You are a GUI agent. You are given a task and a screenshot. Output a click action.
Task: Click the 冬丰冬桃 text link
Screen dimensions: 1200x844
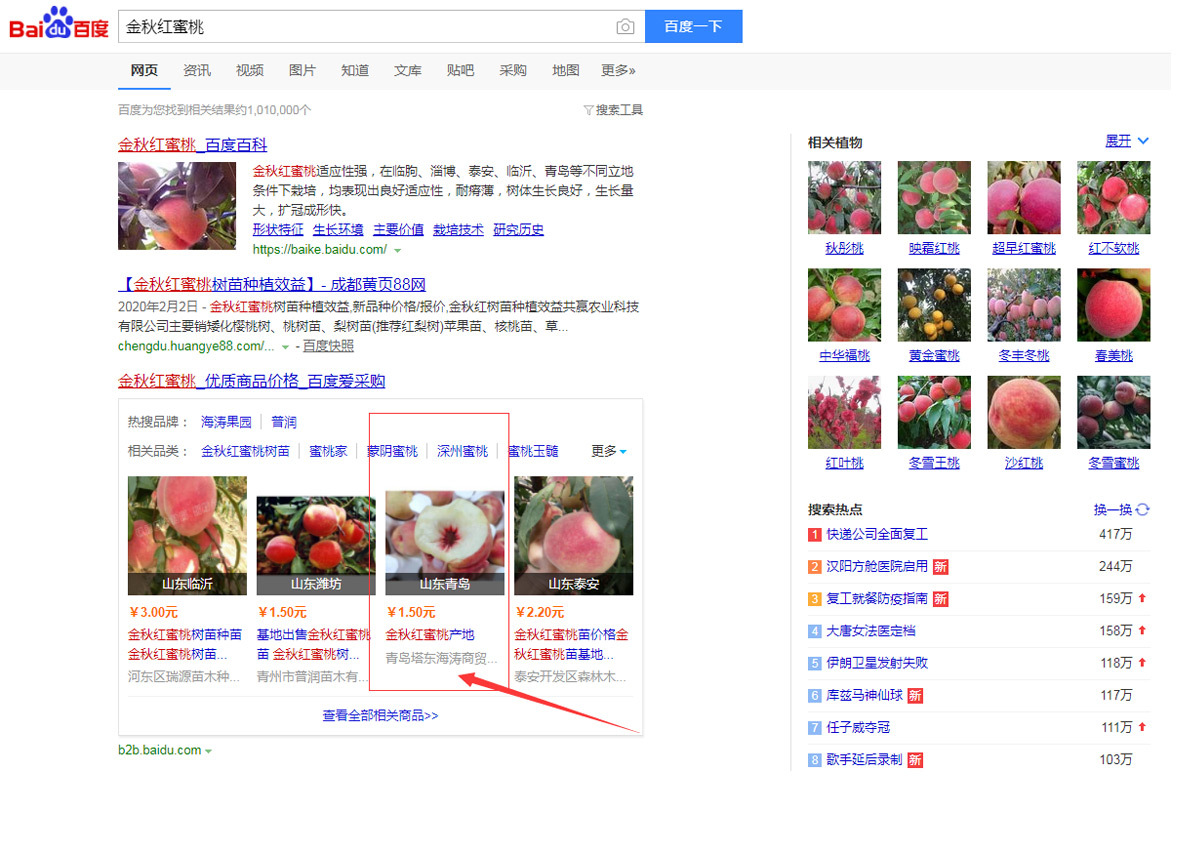[x=1024, y=356]
